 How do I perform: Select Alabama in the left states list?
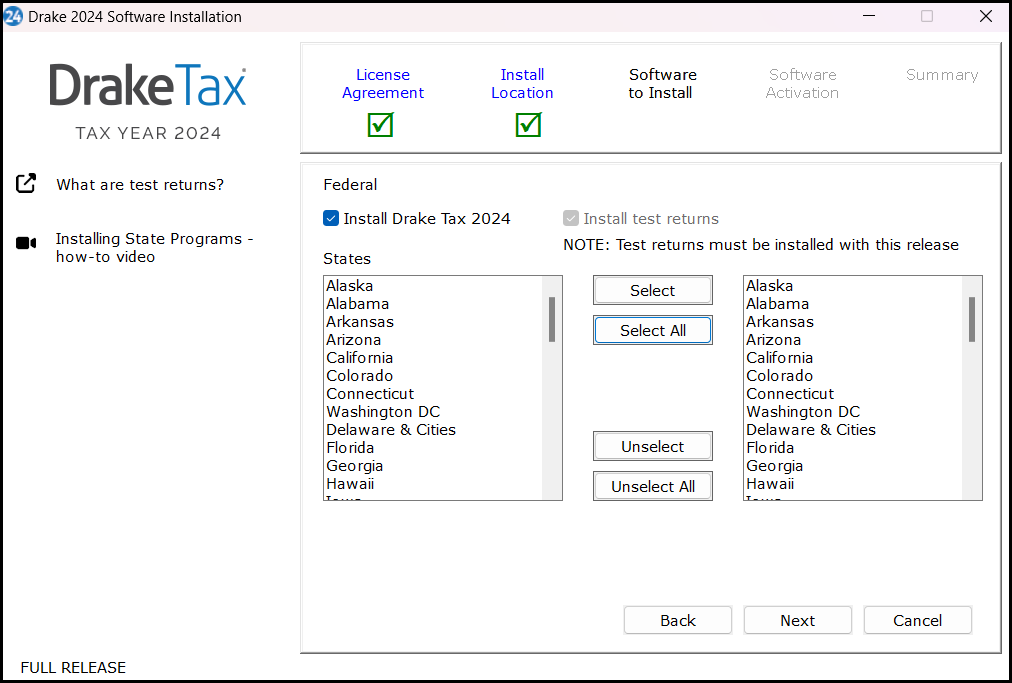(x=433, y=303)
